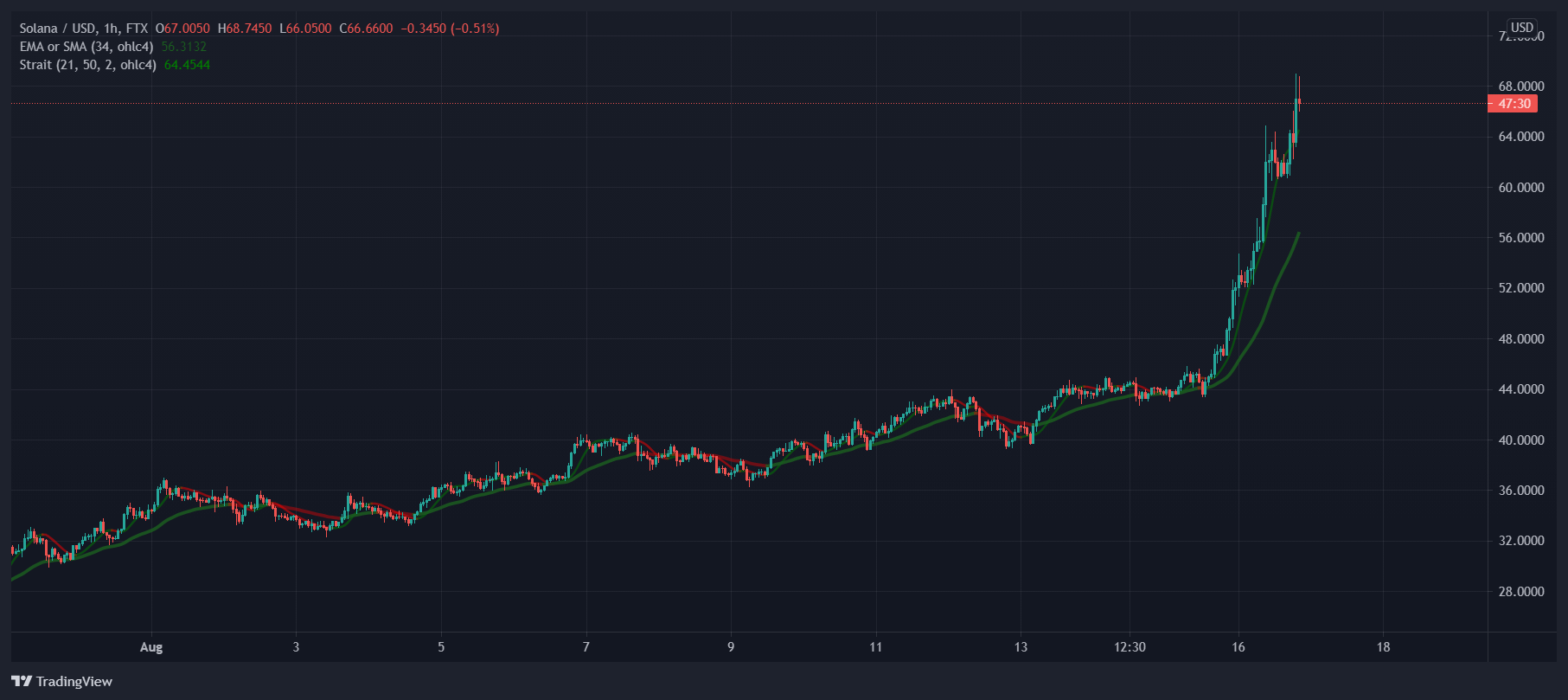Viewport: 1568px width, 700px height.
Task: Click the 5 date on time axis
Action: 441,647
